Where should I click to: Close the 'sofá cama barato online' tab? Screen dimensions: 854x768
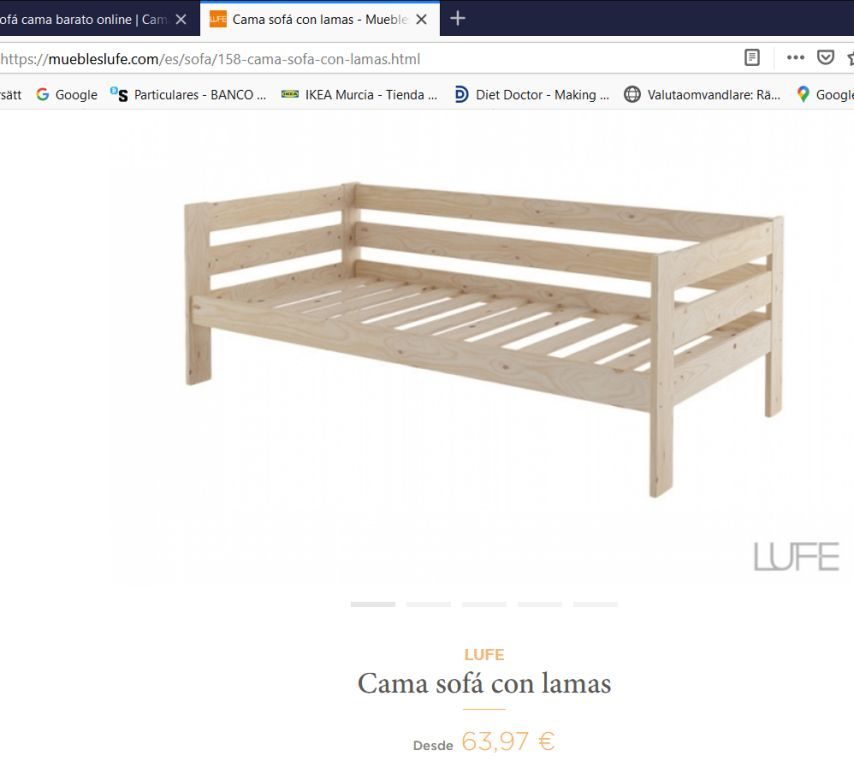181,20
